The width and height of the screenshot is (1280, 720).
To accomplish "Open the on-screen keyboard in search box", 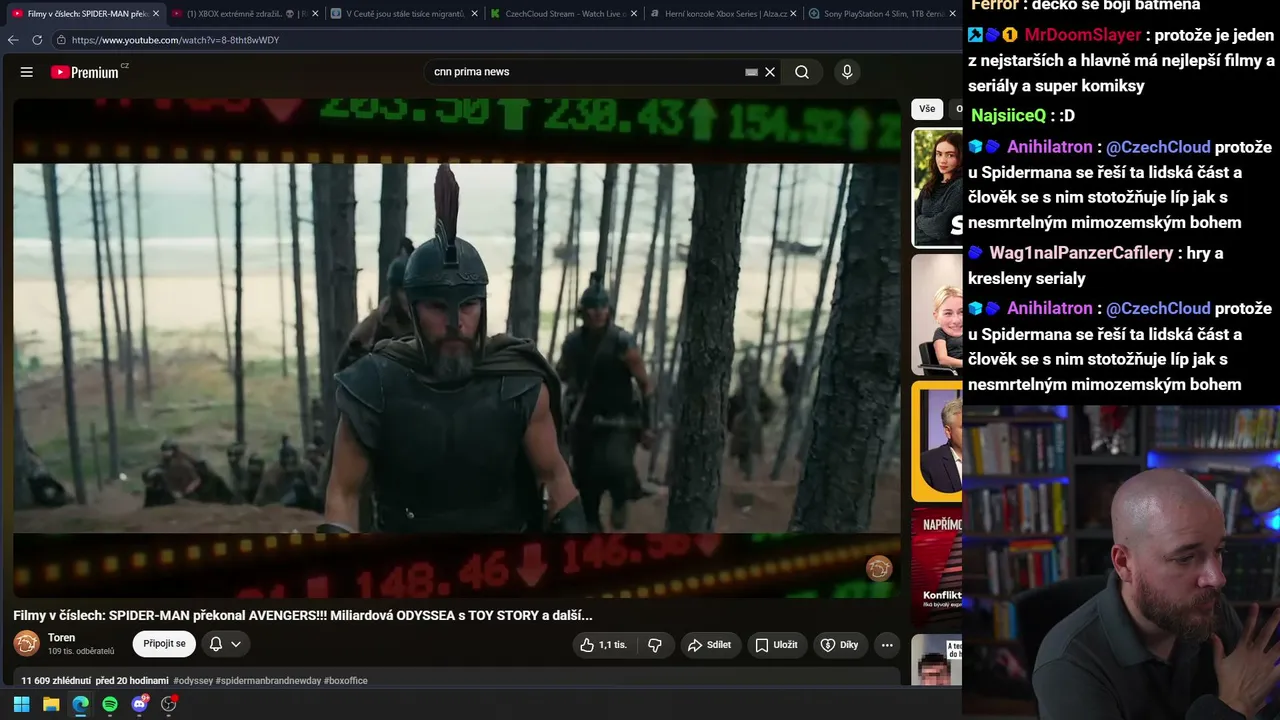I will pyautogui.click(x=751, y=72).
